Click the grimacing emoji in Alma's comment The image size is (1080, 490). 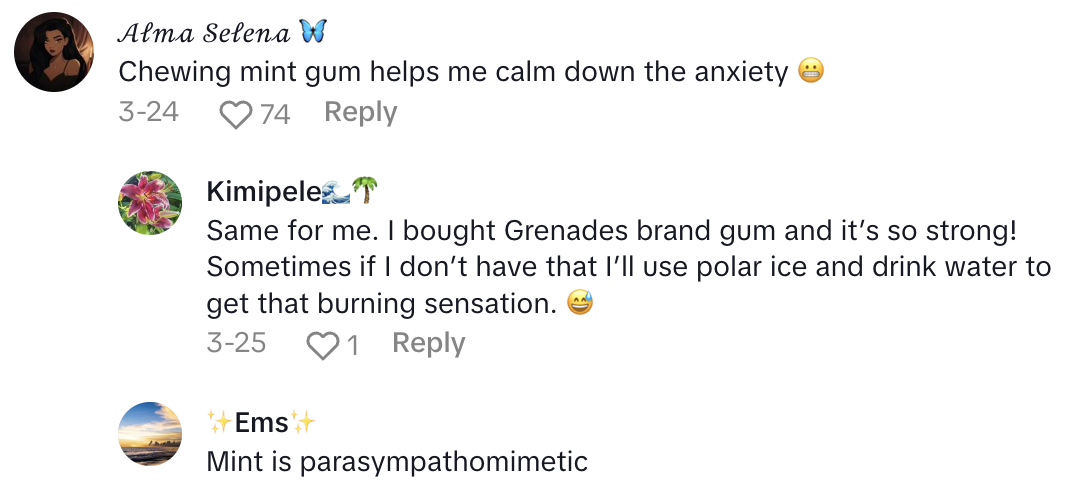[811, 72]
